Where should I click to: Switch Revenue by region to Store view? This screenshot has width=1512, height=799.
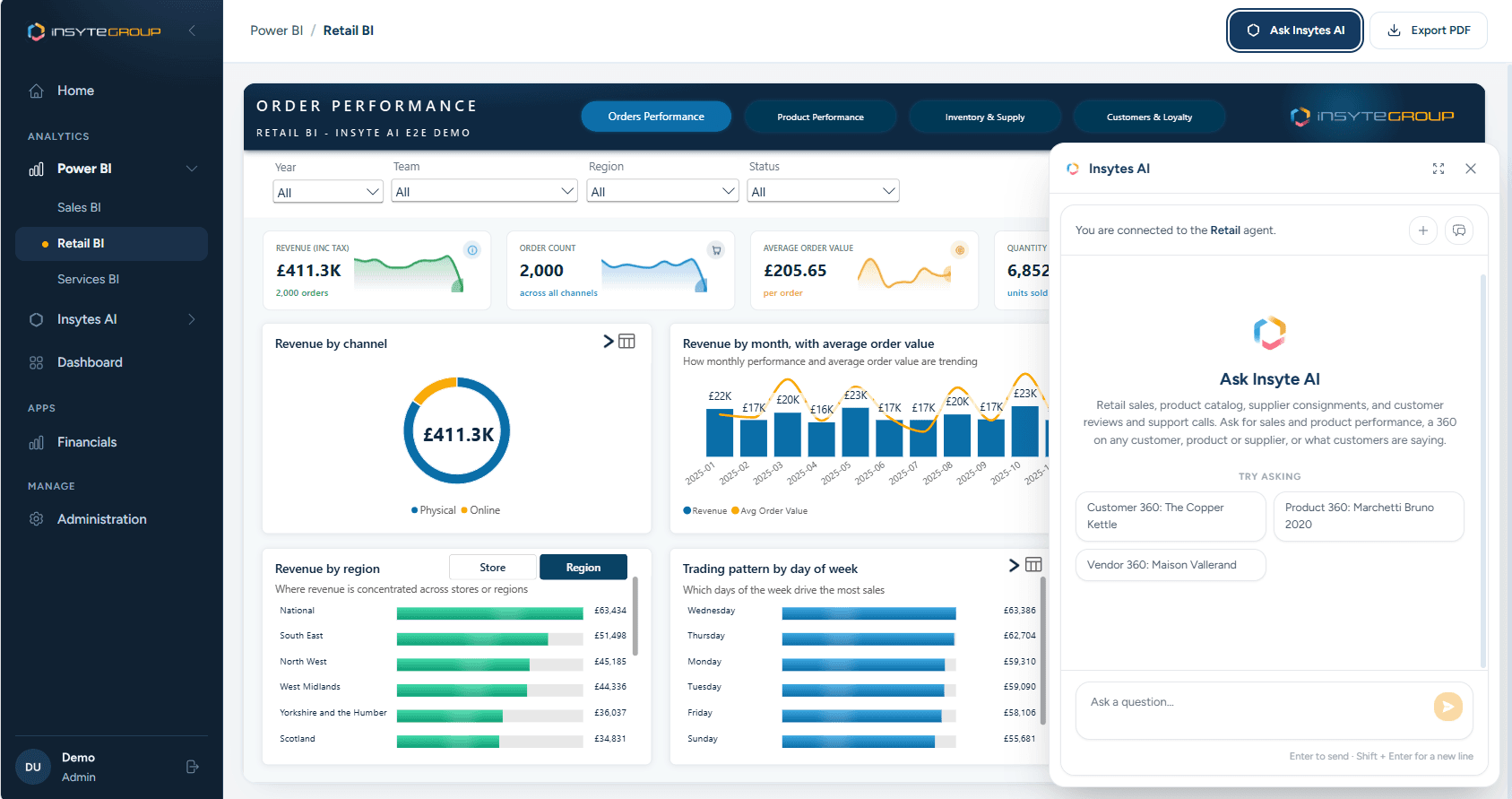tap(493, 568)
